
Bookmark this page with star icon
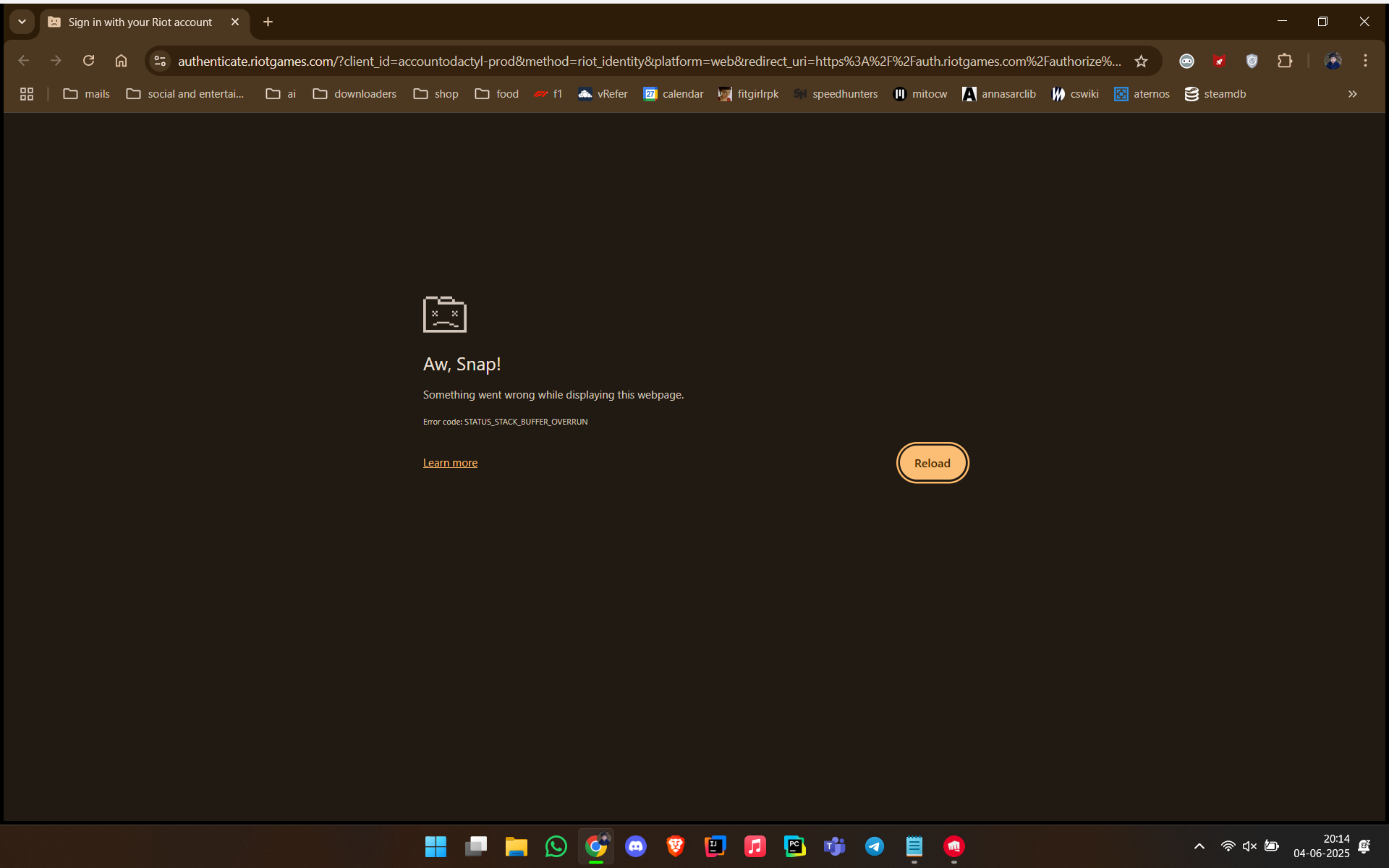coord(1141,61)
